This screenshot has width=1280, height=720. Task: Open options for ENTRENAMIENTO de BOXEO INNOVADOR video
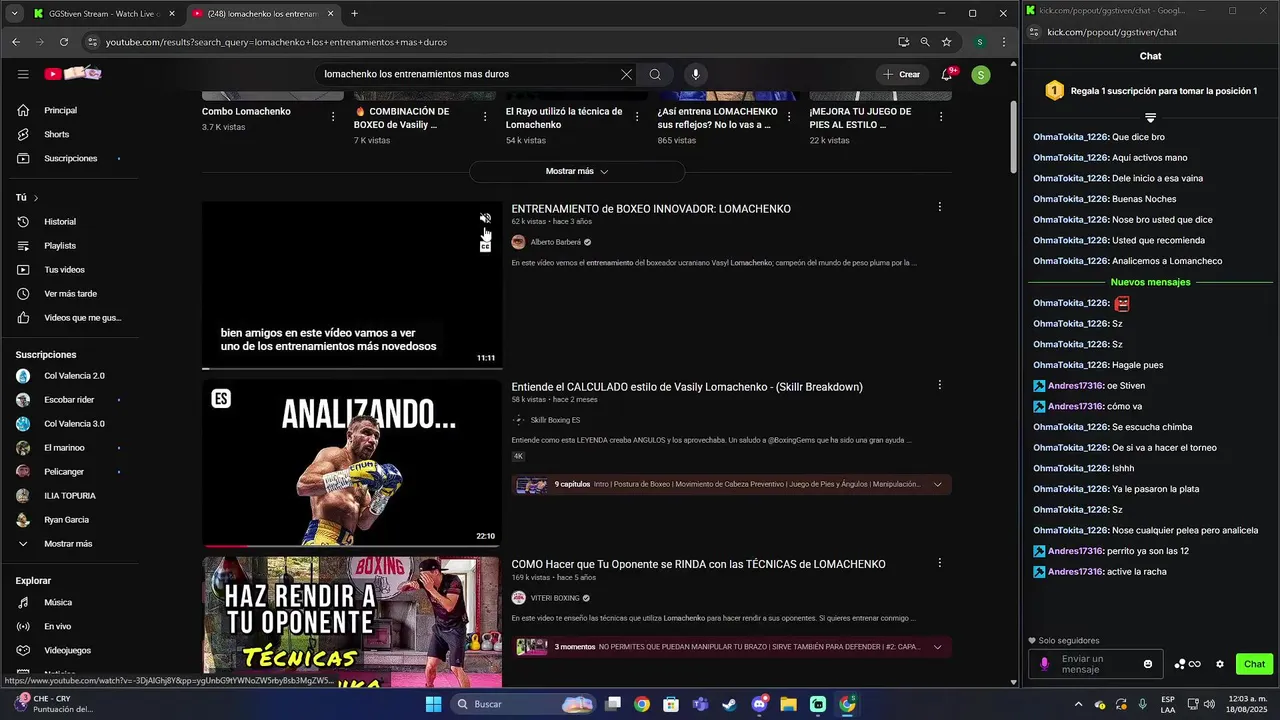tap(939, 207)
